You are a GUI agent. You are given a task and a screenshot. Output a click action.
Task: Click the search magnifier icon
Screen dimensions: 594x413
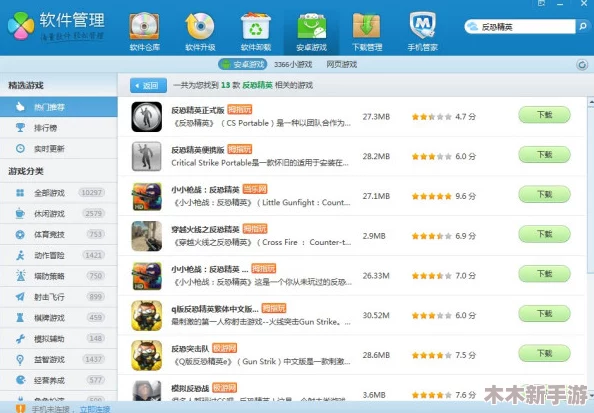click(583, 27)
